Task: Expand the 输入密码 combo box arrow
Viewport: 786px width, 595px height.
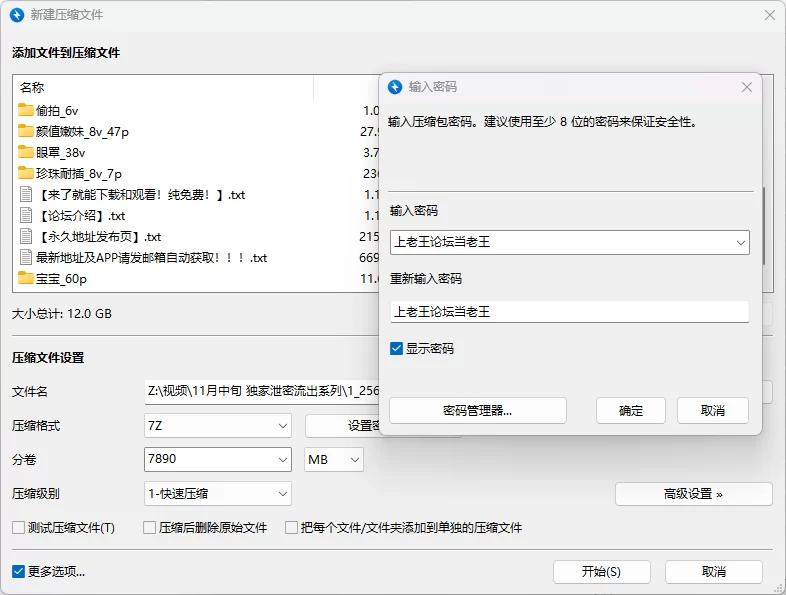Action: 740,242
